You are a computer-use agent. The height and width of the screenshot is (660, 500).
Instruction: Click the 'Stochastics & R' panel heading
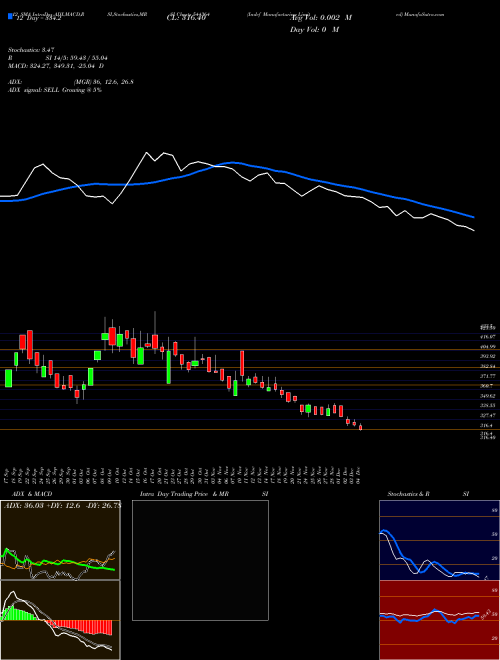pyautogui.click(x=408, y=494)
